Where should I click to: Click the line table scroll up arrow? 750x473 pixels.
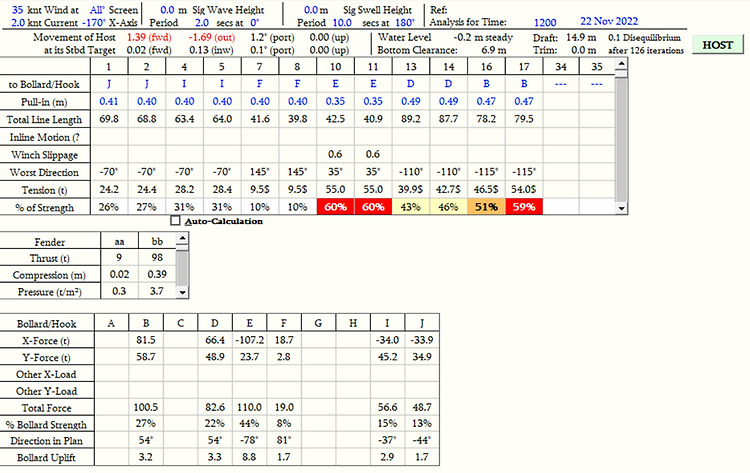pyautogui.click(x=621, y=64)
